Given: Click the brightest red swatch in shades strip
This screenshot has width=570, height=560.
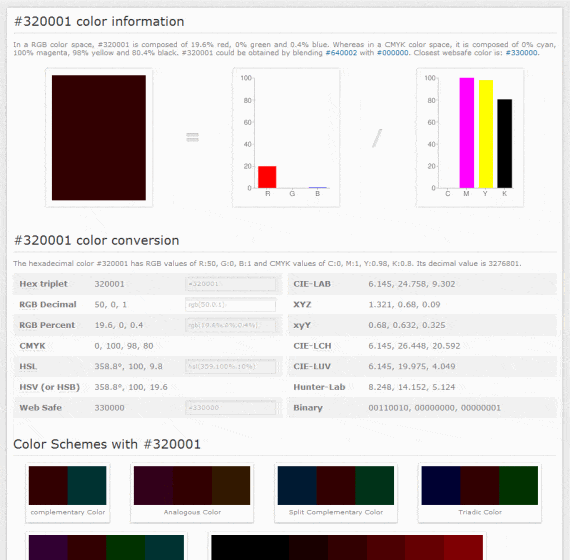Looking at the screenshot, I should 463,547.
